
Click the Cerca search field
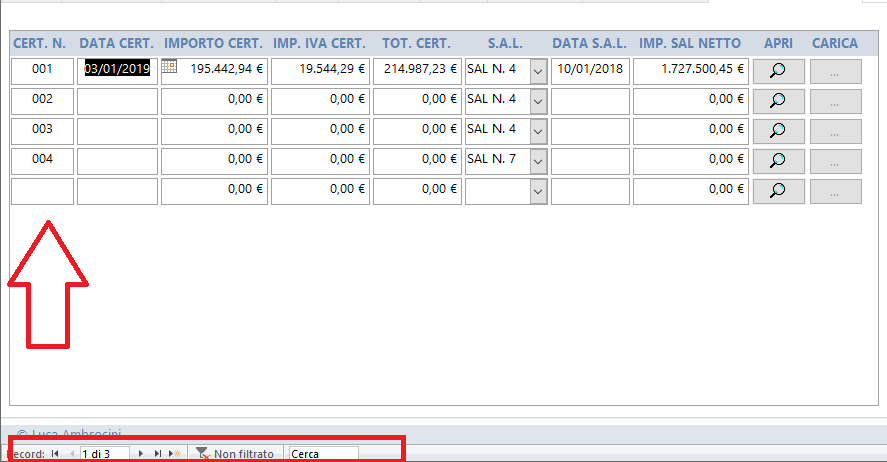324,454
